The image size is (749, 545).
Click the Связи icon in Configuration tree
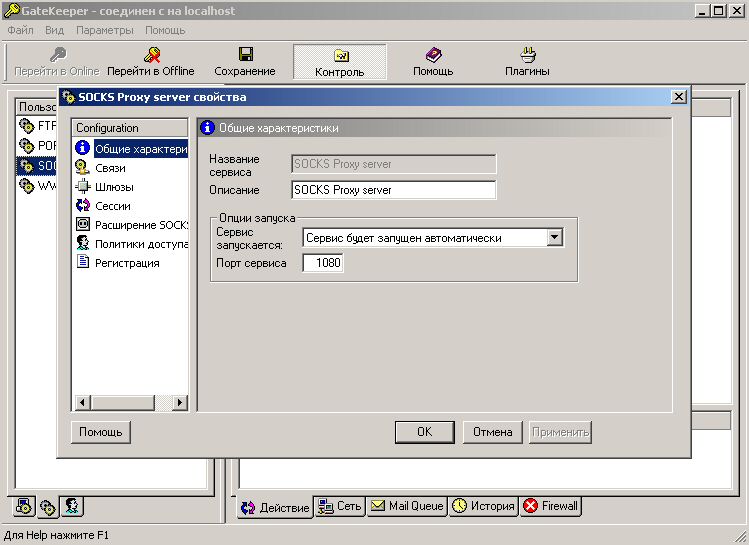83,167
